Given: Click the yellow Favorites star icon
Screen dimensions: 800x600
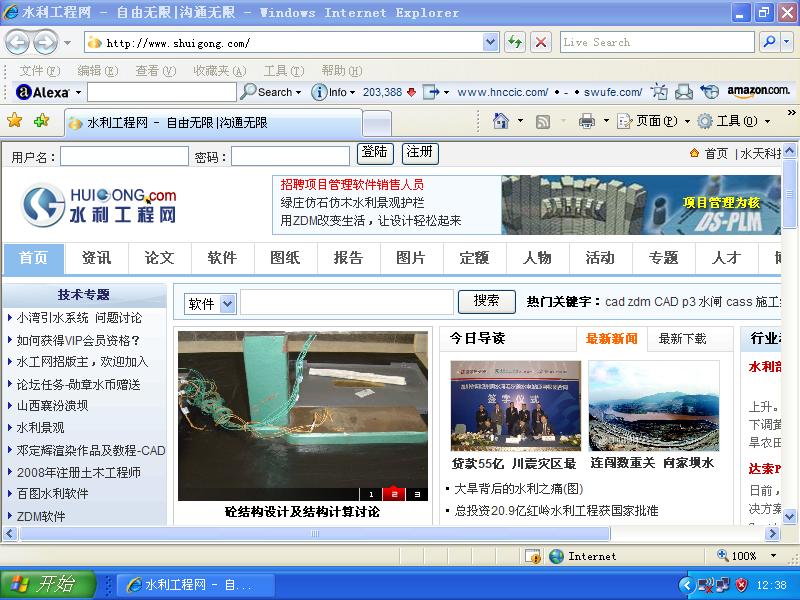Looking at the screenshot, I should (16, 120).
